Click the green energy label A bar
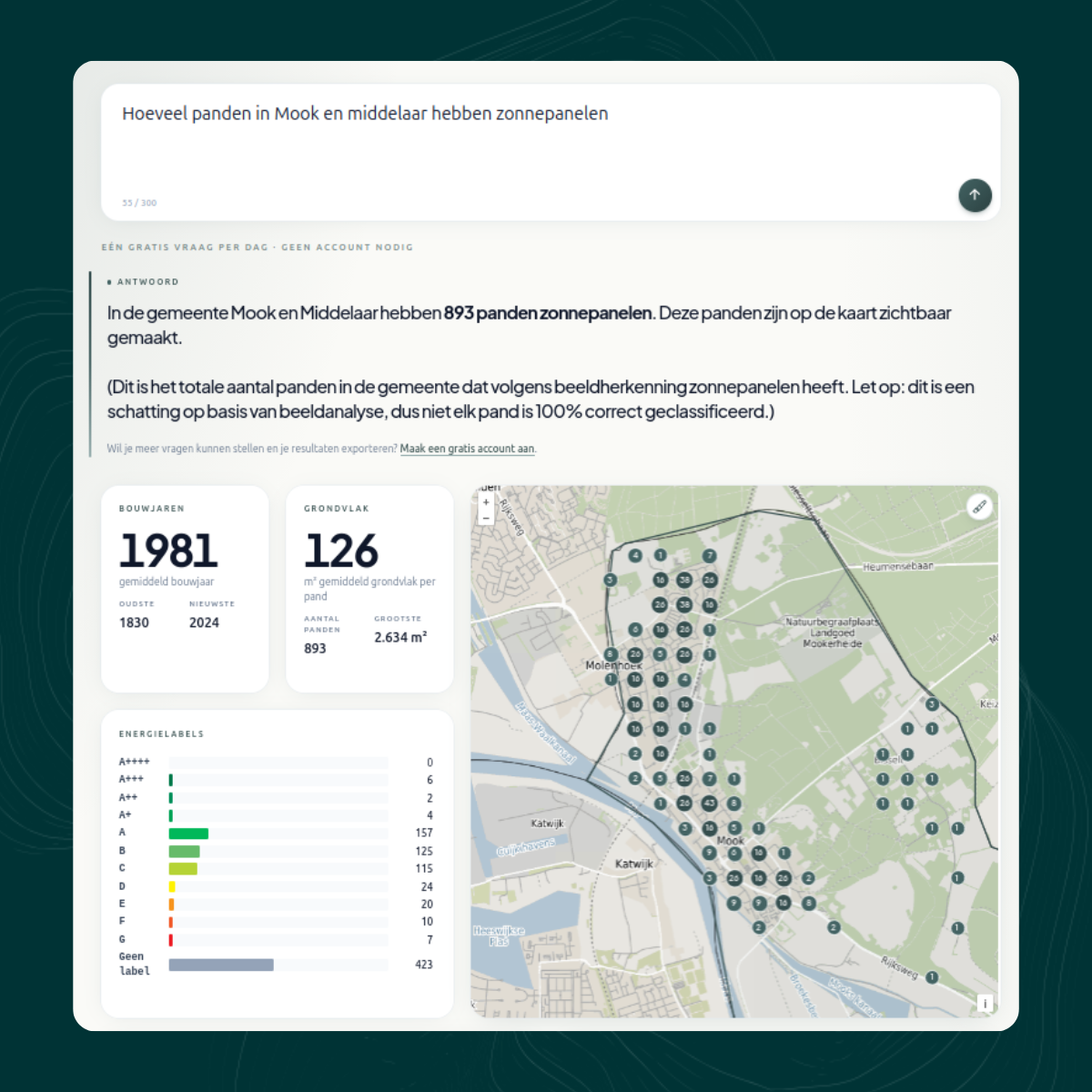The image size is (1092, 1092). 188,834
